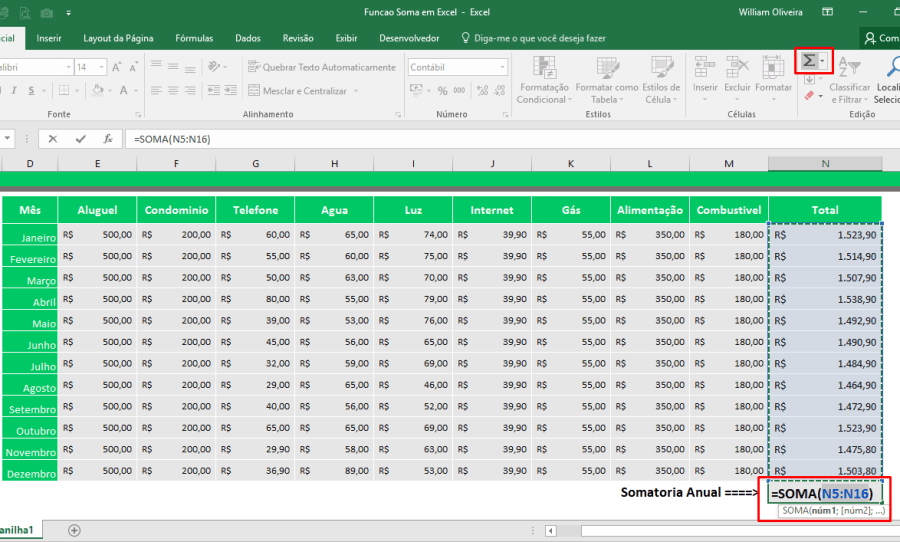Increase indent
The width and height of the screenshot is (900, 542).
(231, 91)
